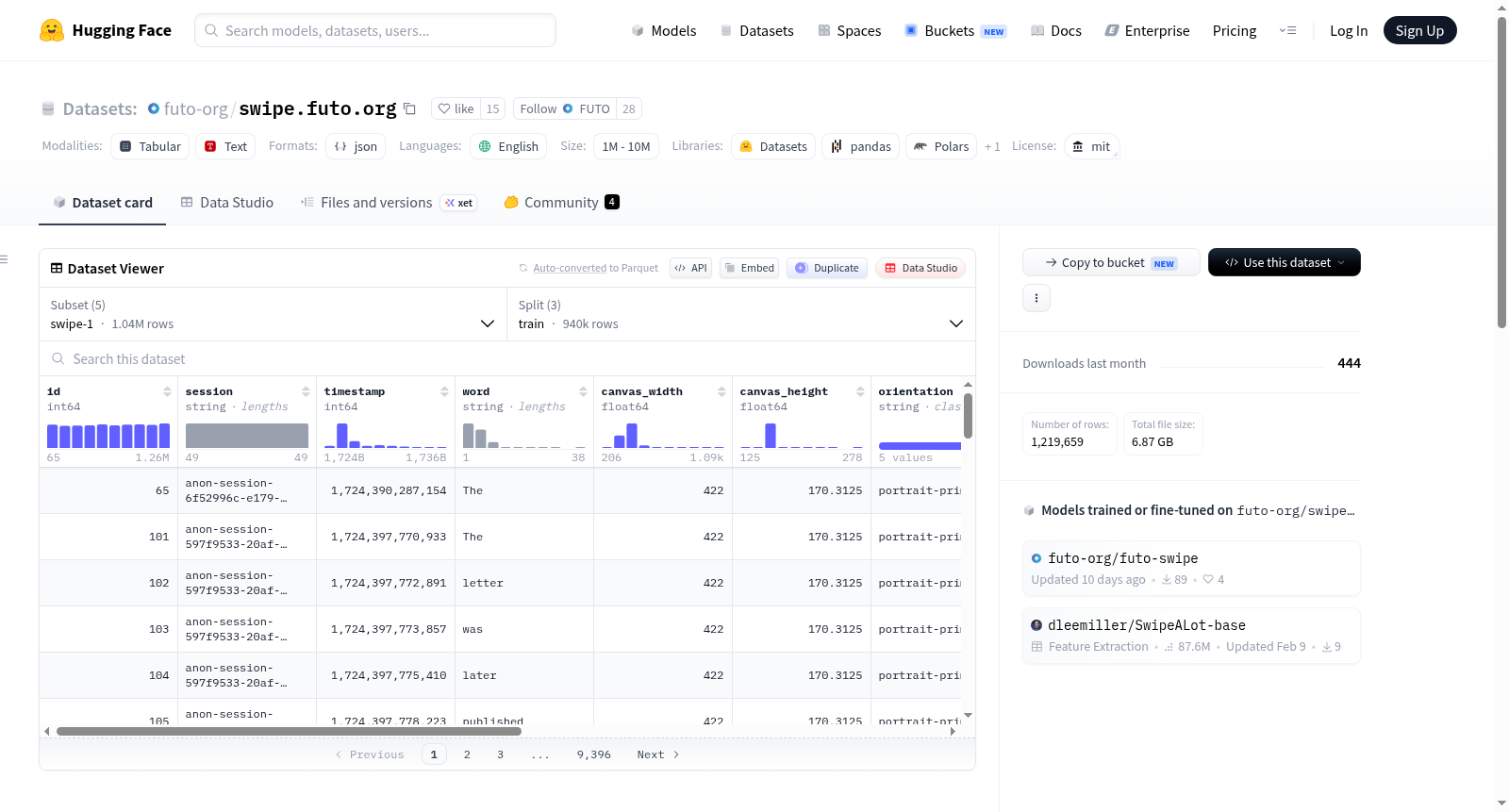The height and width of the screenshot is (812, 1509).
Task: Open the Dataset card tab
Action: point(103,202)
